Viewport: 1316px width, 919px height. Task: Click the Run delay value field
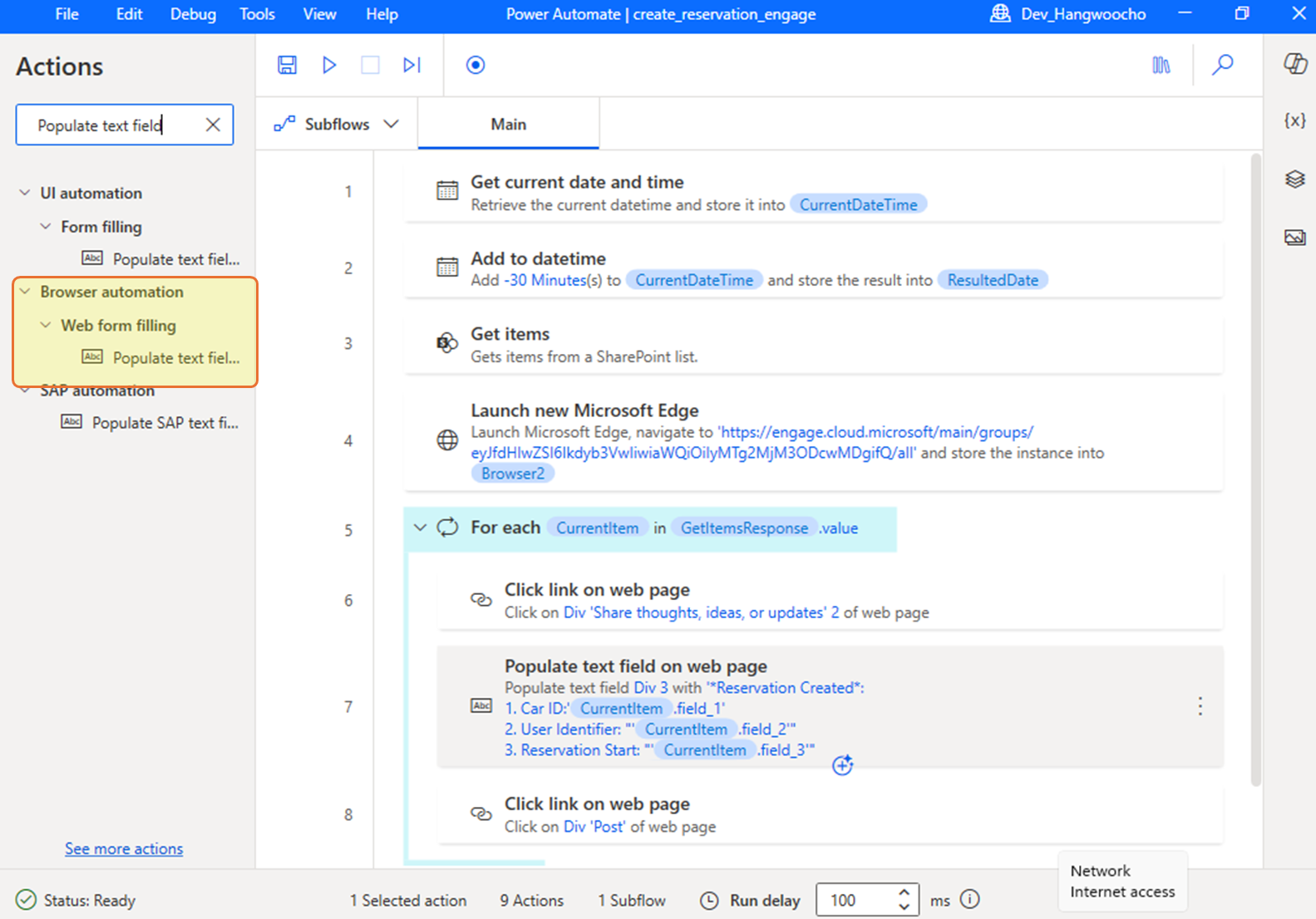tap(856, 900)
